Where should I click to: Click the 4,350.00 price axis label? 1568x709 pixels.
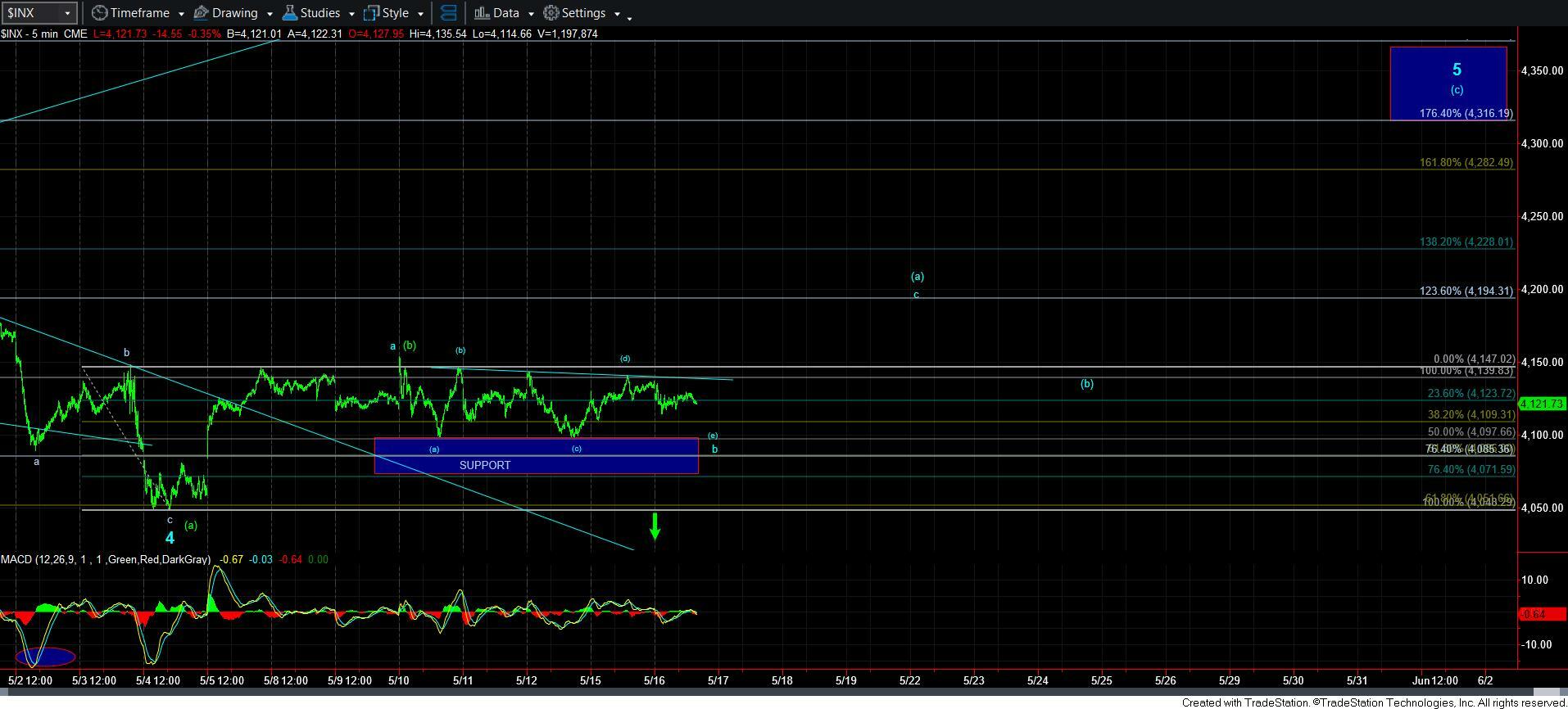(x=1542, y=71)
